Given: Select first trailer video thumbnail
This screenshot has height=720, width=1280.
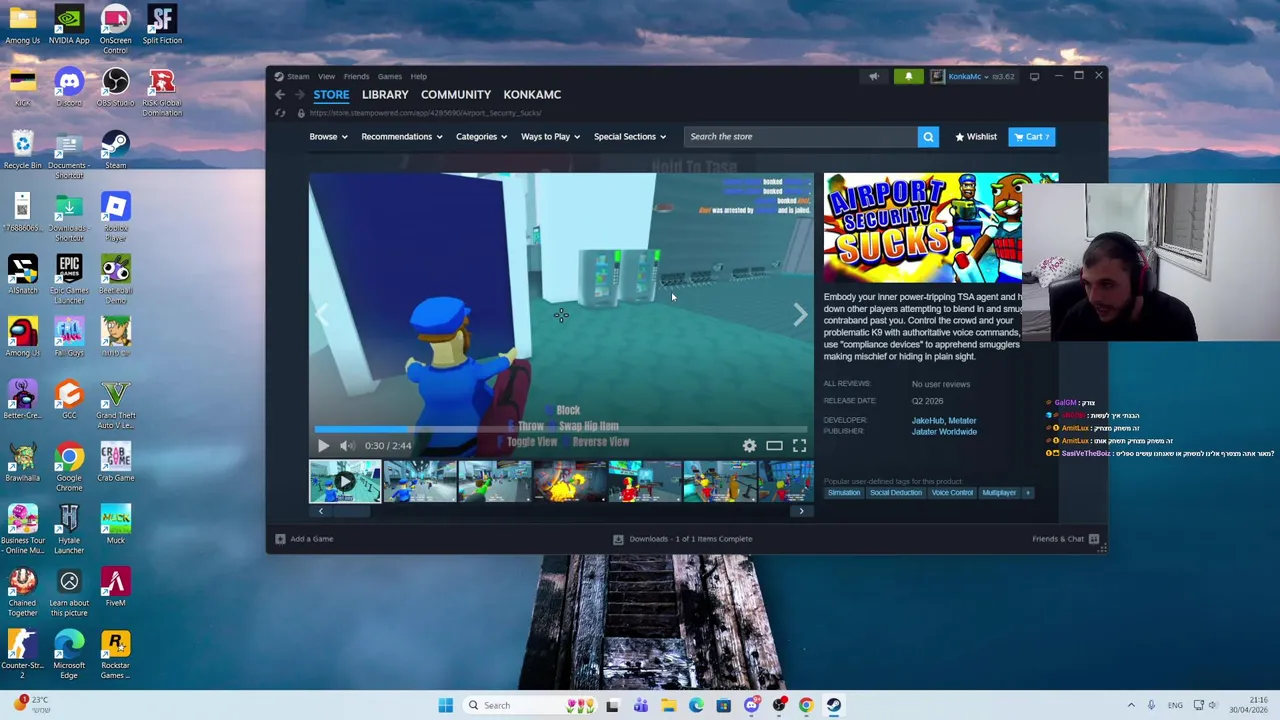Looking at the screenshot, I should pos(345,481).
